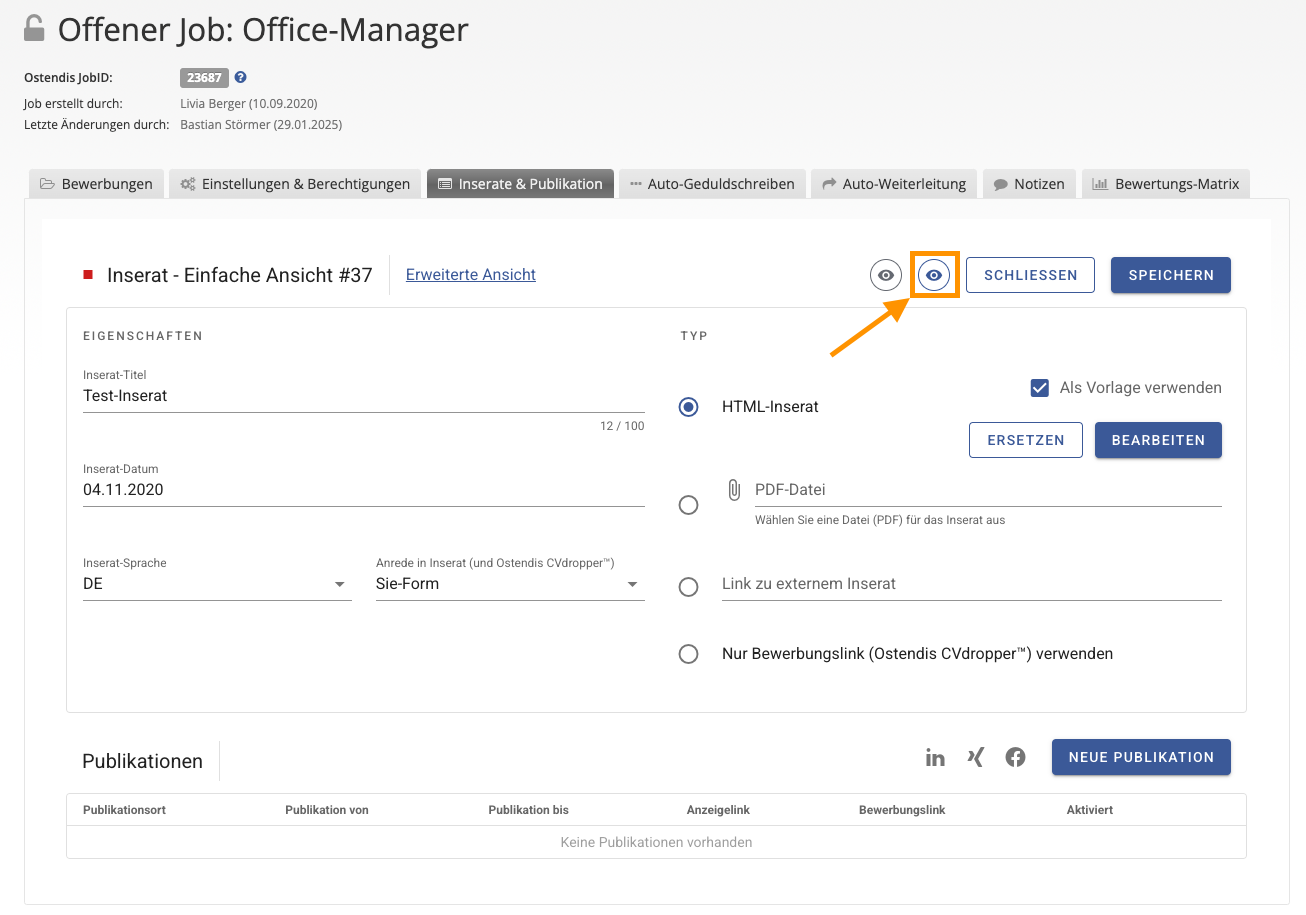This screenshot has width=1306, height=915.
Task: Click the Erweiterte Ansicht link
Action: pyautogui.click(x=471, y=275)
